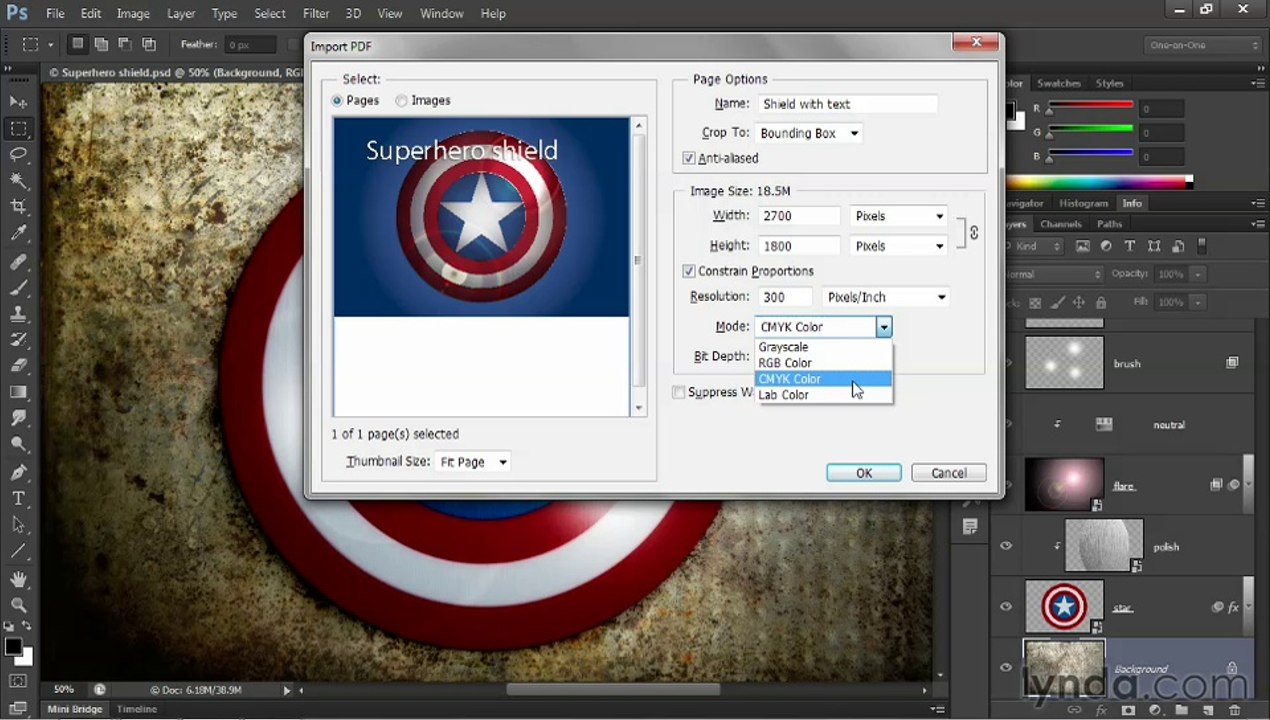This screenshot has height=720, width=1270.
Task: Select the Gradient tool
Action: (18, 392)
